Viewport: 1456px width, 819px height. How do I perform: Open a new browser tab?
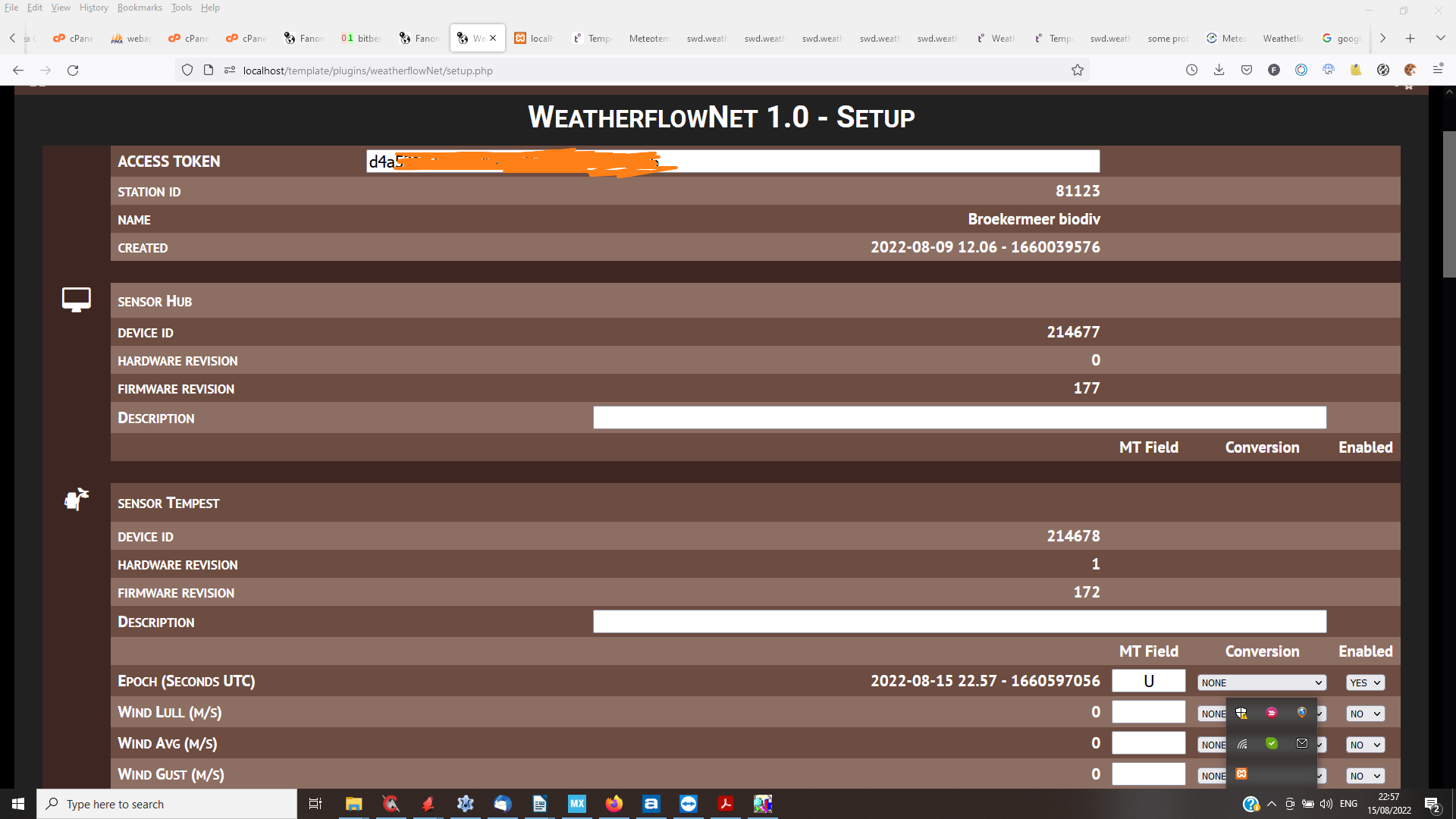tap(1410, 38)
